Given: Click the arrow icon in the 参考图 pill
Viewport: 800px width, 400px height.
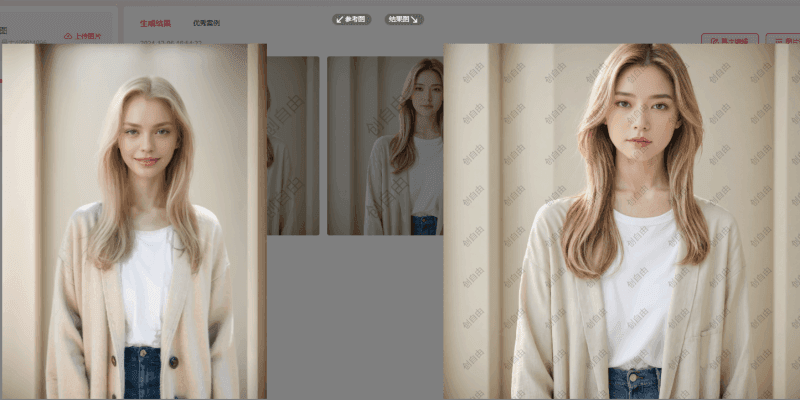Looking at the screenshot, I should [x=339, y=19].
